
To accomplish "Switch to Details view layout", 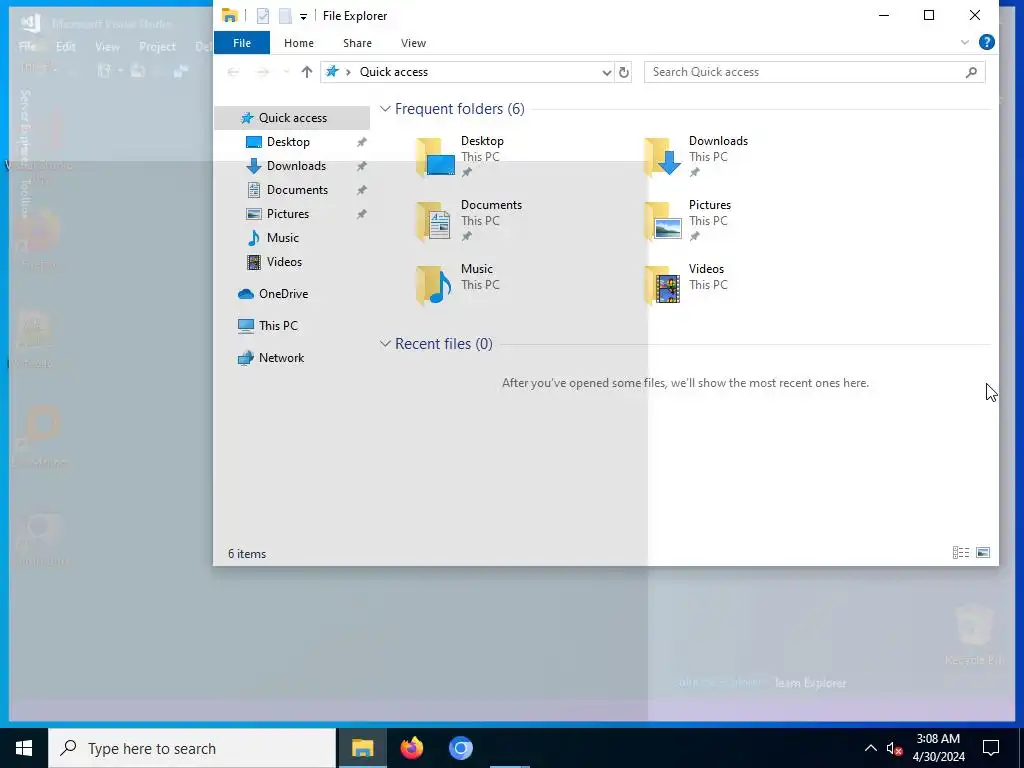I will point(961,553).
